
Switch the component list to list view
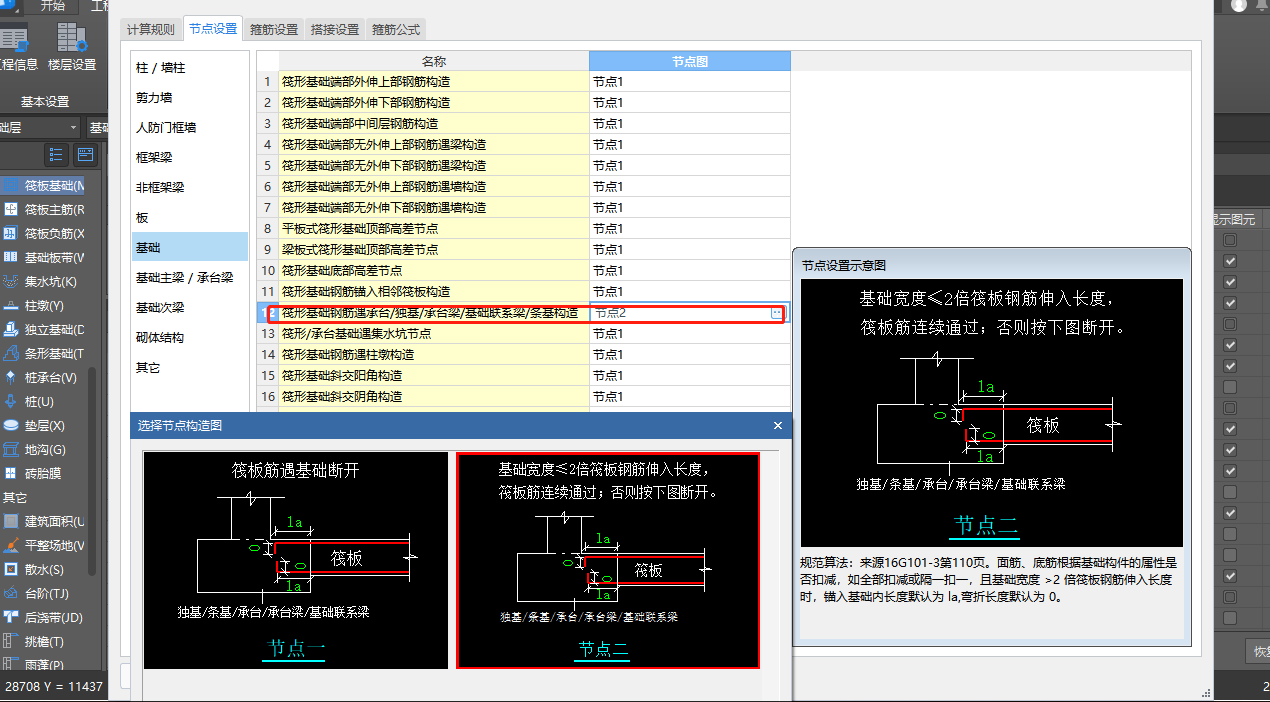pyautogui.click(x=56, y=154)
